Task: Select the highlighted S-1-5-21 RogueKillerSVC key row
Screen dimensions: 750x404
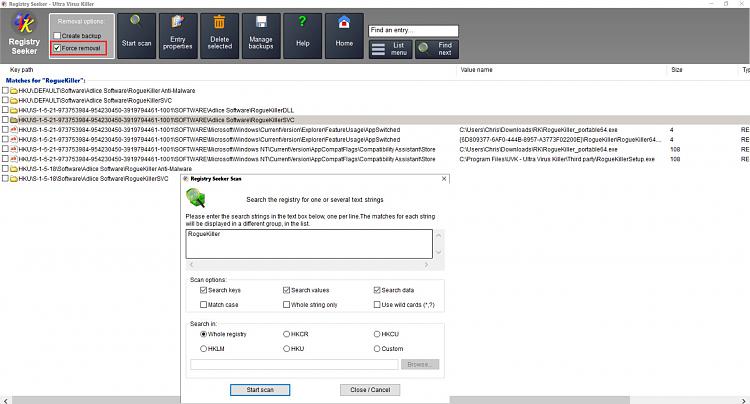Action: pyautogui.click(x=375, y=120)
